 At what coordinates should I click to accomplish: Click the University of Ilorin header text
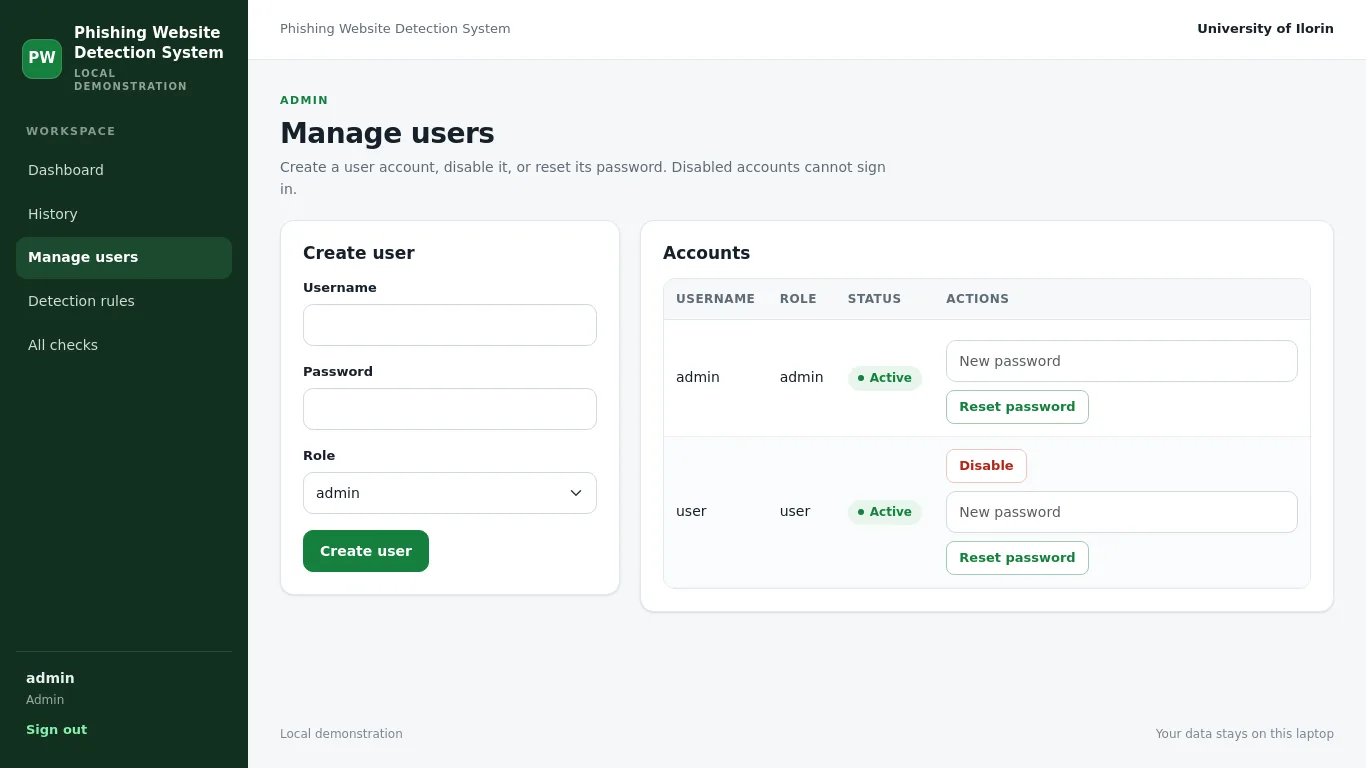click(x=1265, y=29)
